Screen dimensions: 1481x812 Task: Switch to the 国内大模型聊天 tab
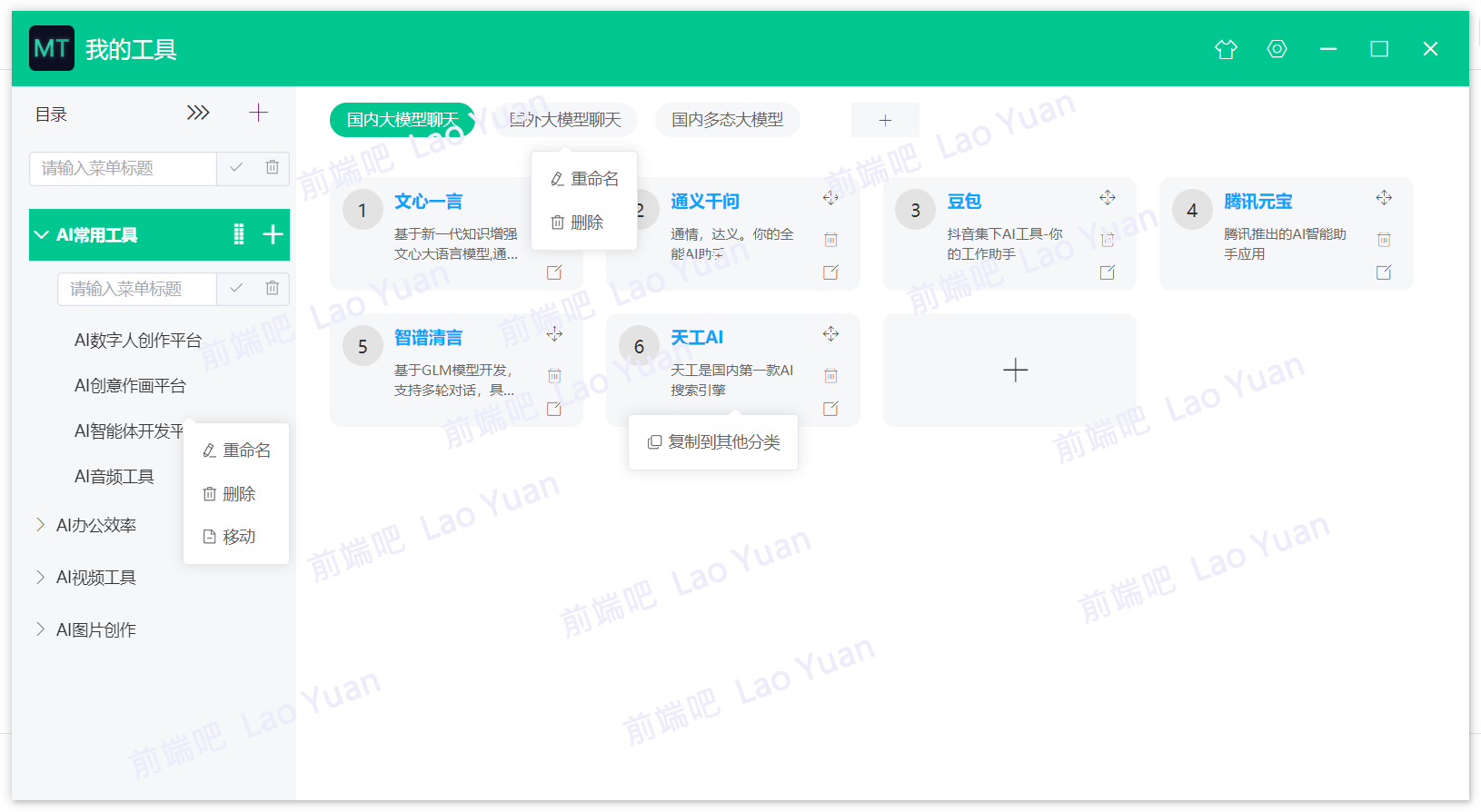[403, 120]
